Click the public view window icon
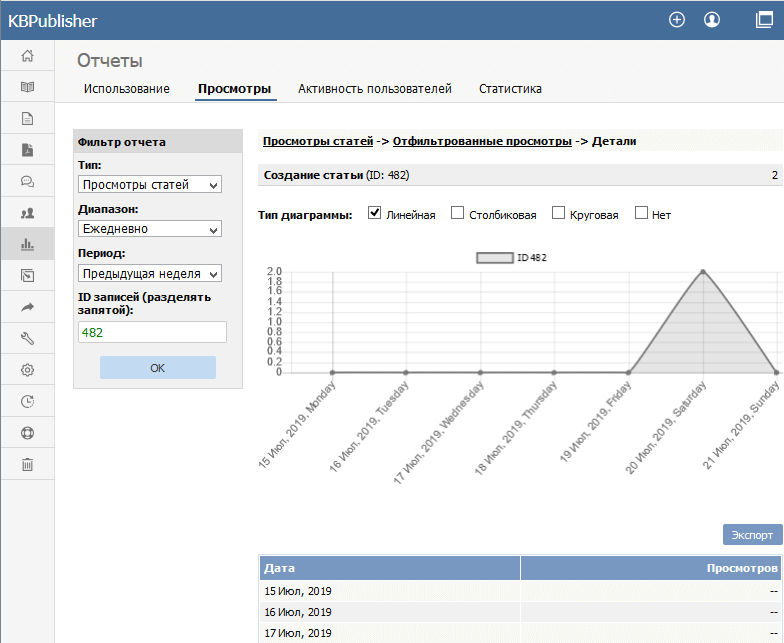The image size is (784, 643). pyautogui.click(x=764, y=20)
